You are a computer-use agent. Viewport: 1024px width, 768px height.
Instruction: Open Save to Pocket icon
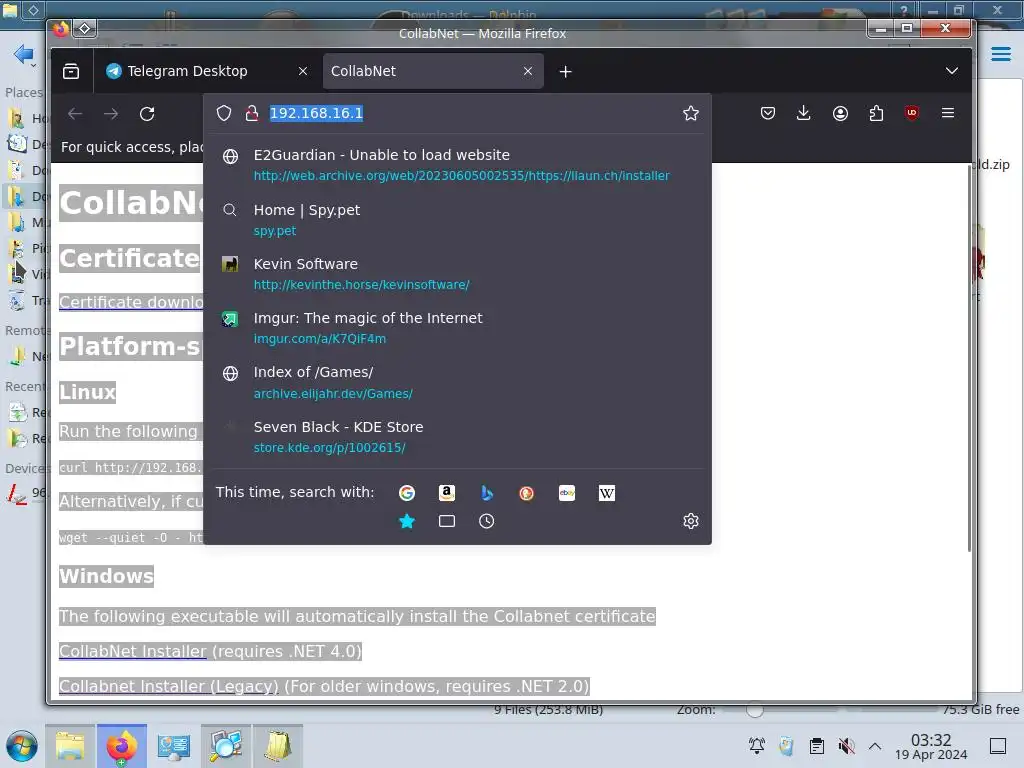[x=768, y=113]
